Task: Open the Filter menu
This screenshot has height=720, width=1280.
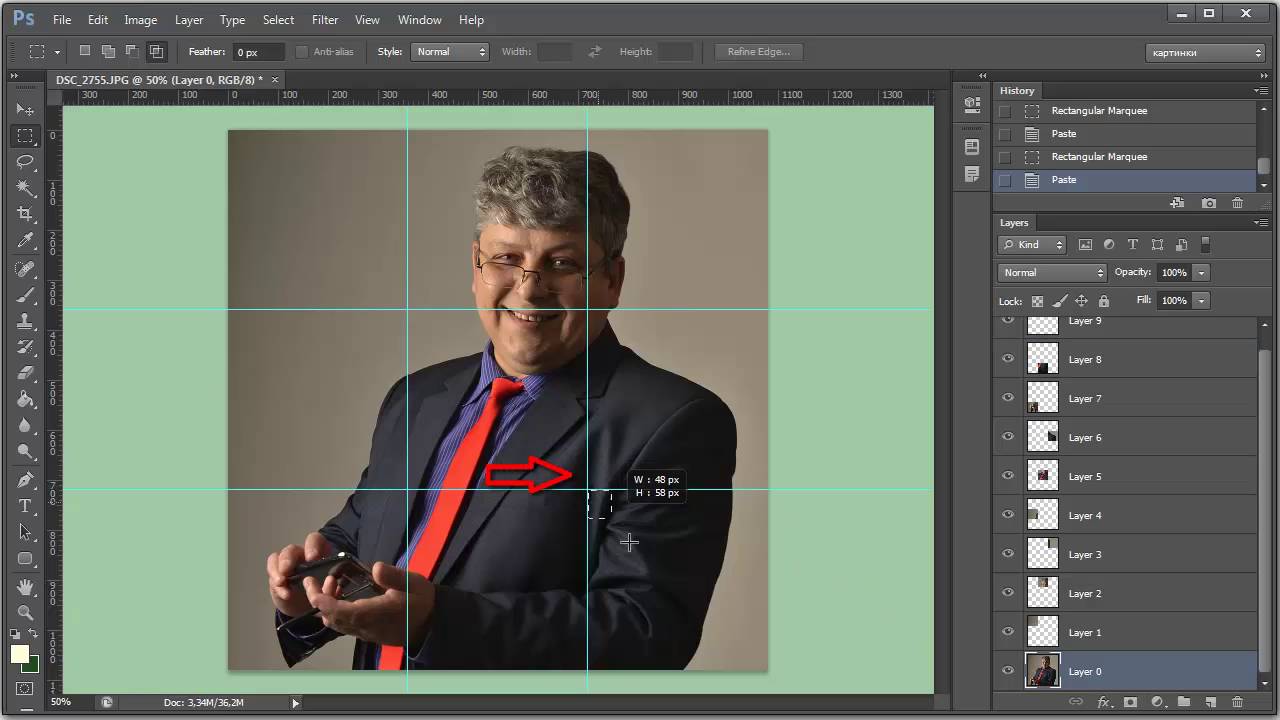Action: (324, 20)
